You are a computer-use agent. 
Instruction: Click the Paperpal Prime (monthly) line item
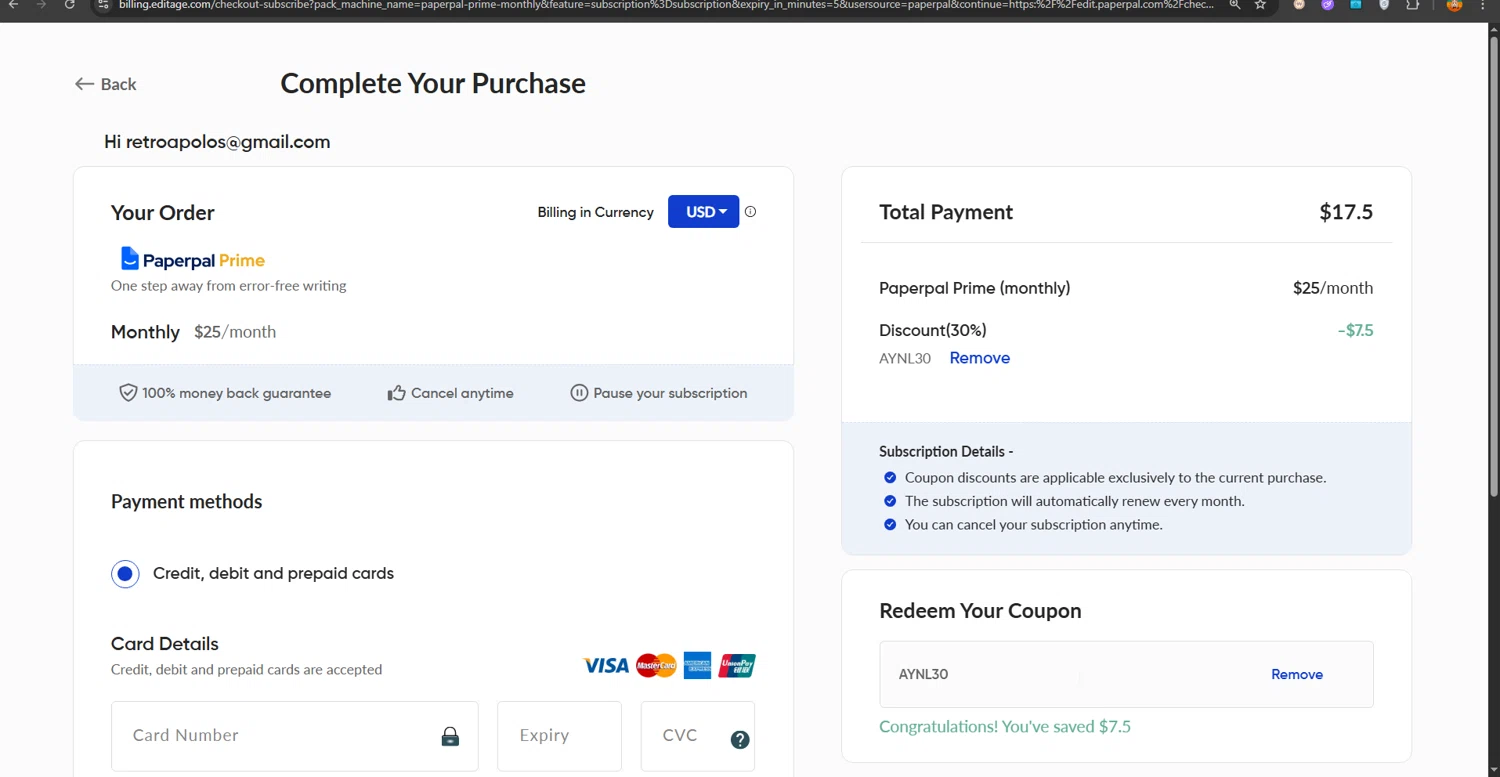(975, 288)
